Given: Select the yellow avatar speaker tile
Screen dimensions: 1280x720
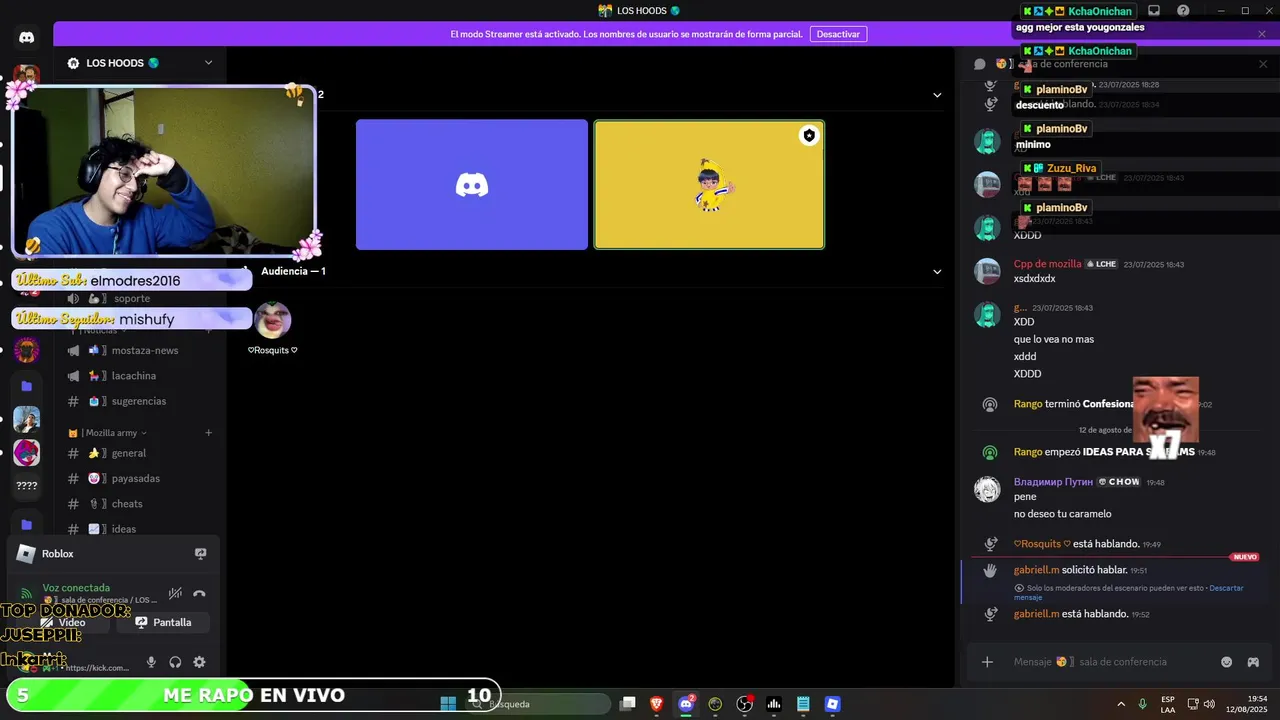Looking at the screenshot, I should [x=709, y=185].
